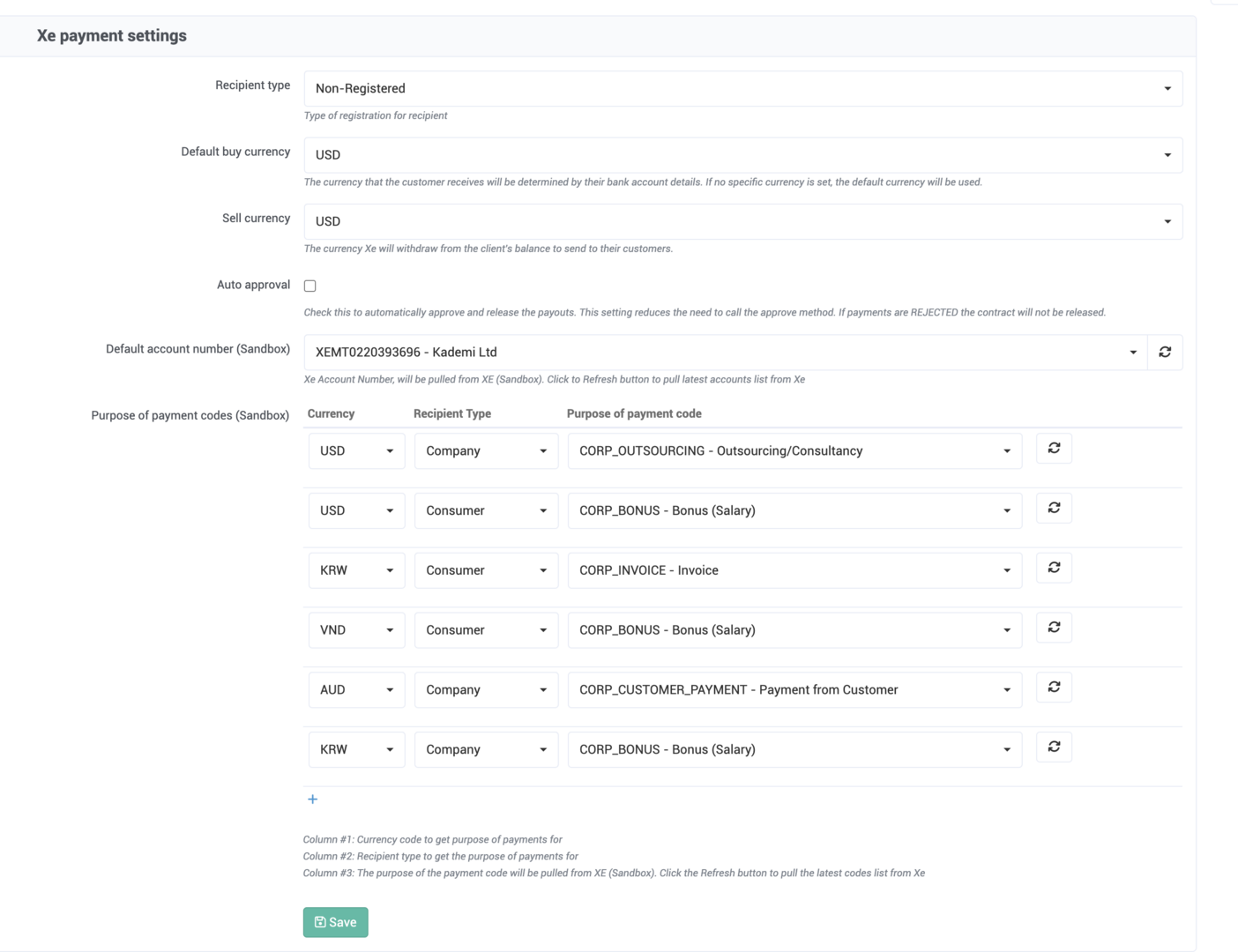Open CORP_CUSTOMER_PAYMENT purpose code dropdown
Screen dimensions: 1238x952
point(794,689)
